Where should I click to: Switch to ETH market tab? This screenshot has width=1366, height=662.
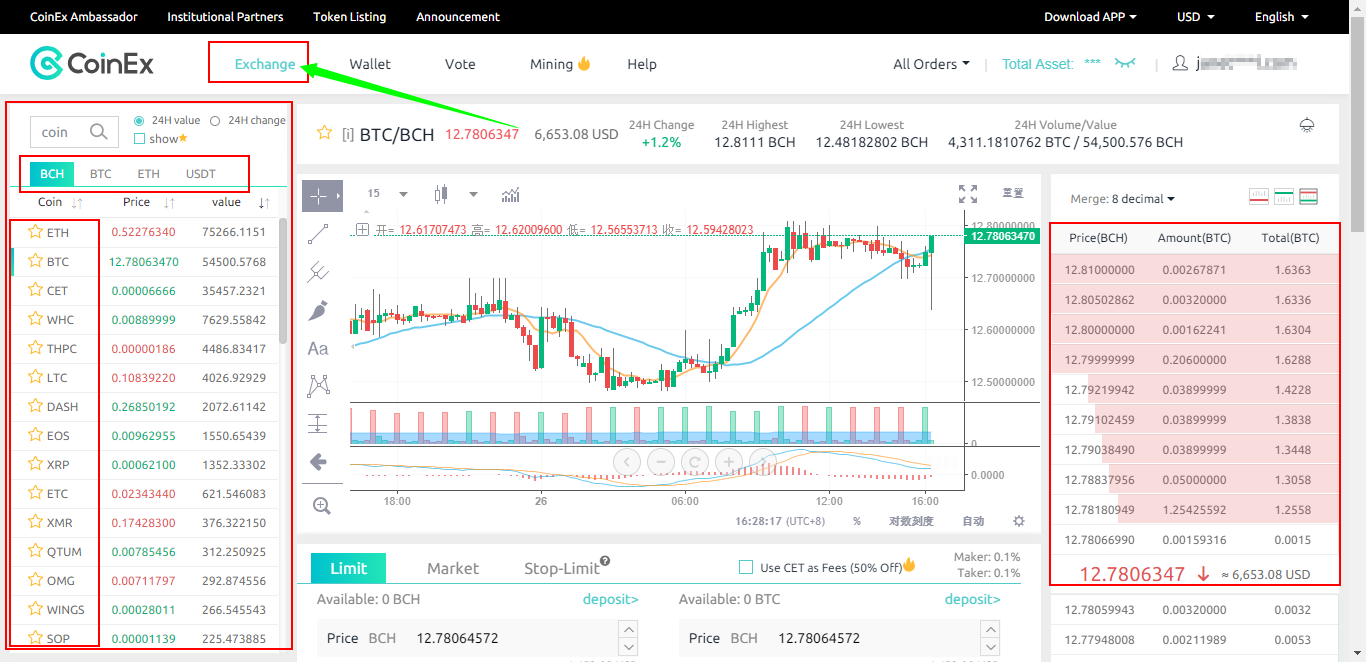coord(149,174)
